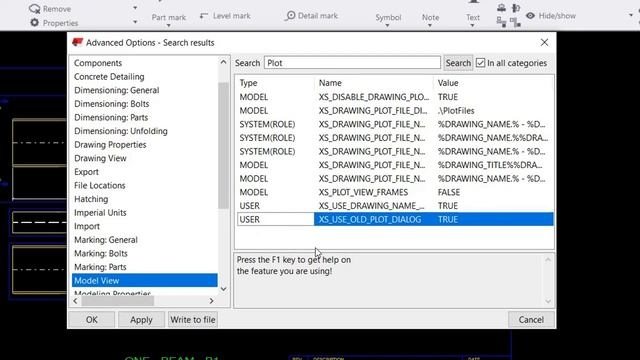
Task: Click the category list scroll down arrow
Action: (x=223, y=289)
